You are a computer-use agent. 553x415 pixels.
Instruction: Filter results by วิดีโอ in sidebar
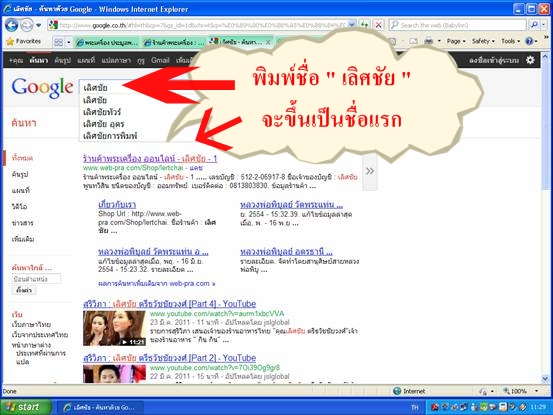click(x=19, y=207)
